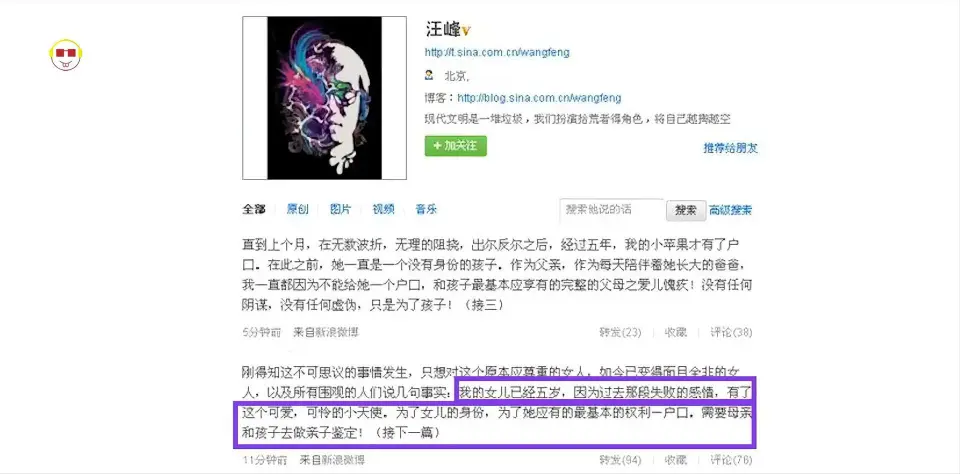Click 收藏 on the first post
The height and width of the screenshot is (474, 960).
pyautogui.click(x=676, y=333)
